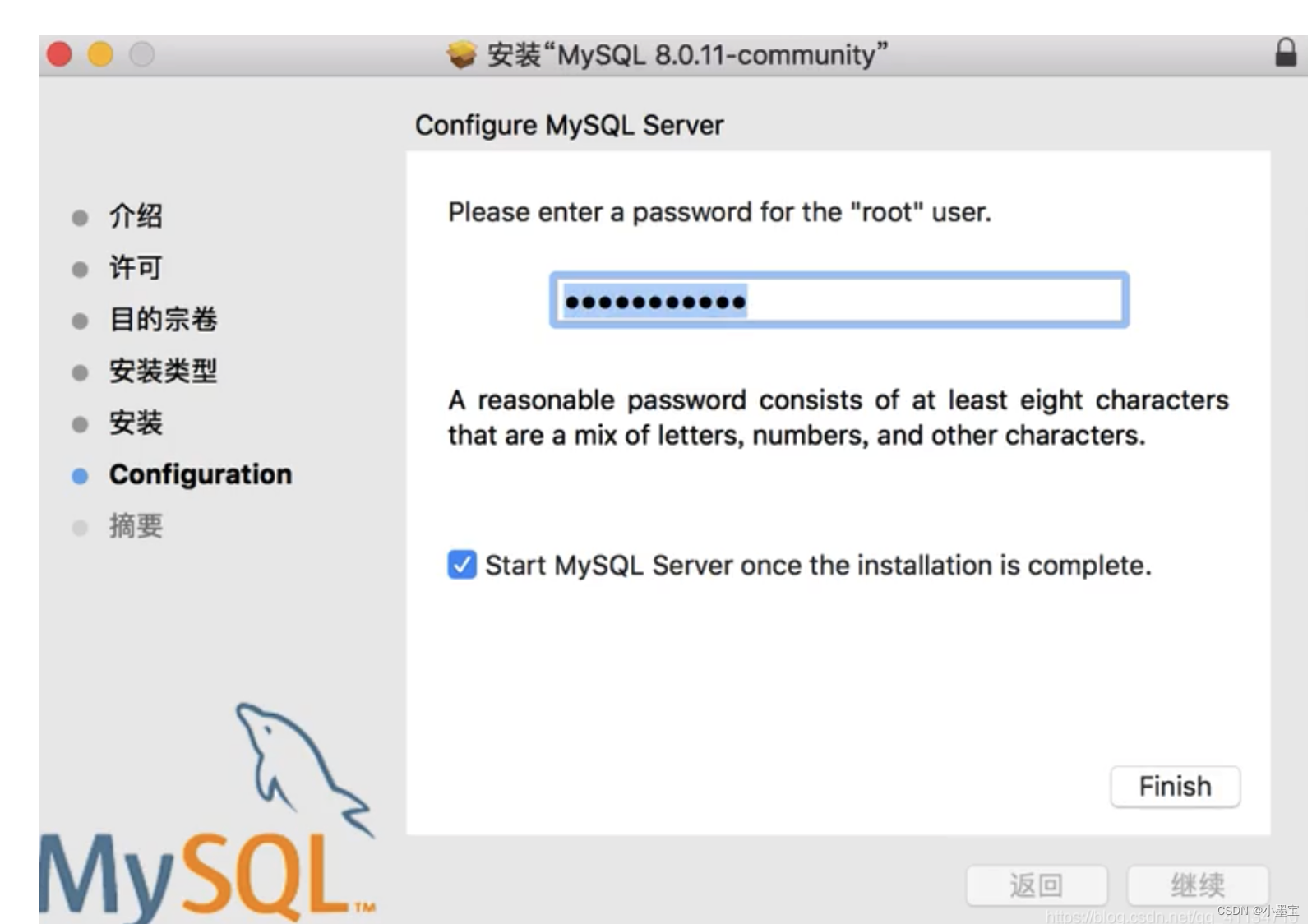Click the MySQL dolphin logo
The width and height of the screenshot is (1312, 924).
(206, 812)
